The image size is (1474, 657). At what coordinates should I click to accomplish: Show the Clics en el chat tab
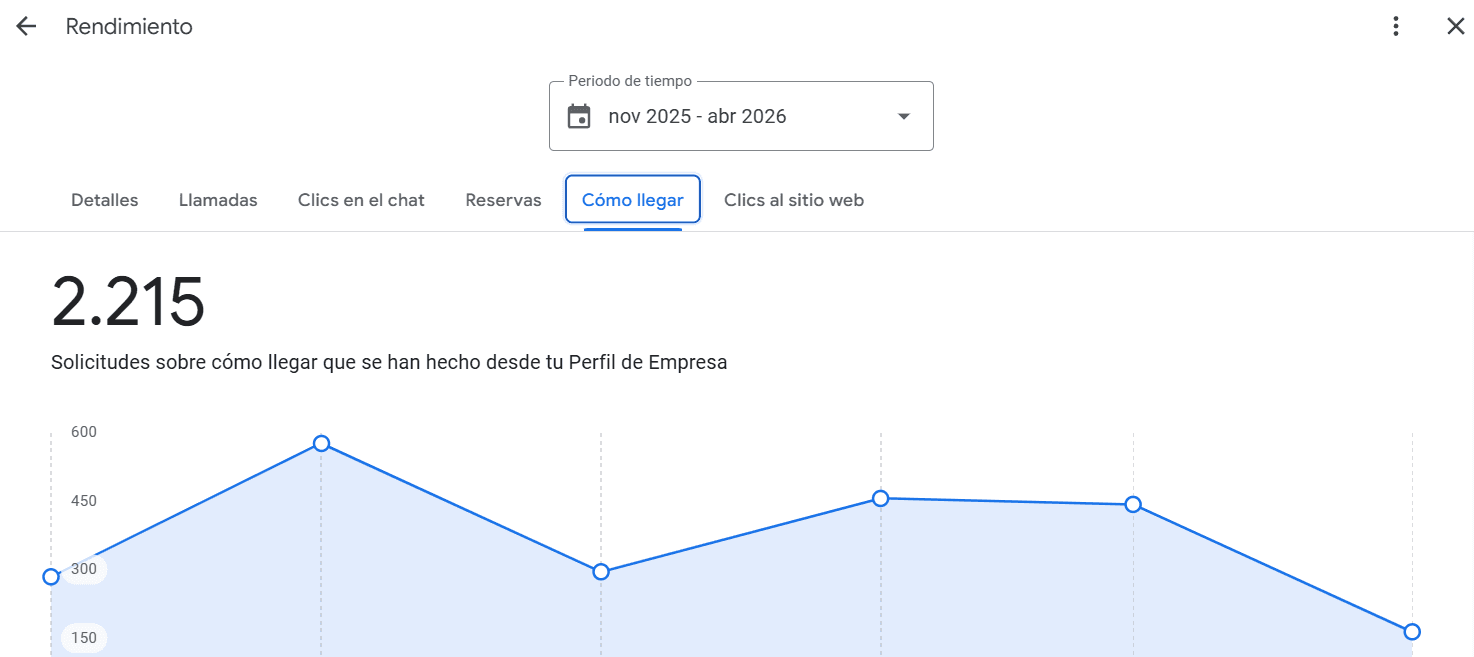pos(361,200)
